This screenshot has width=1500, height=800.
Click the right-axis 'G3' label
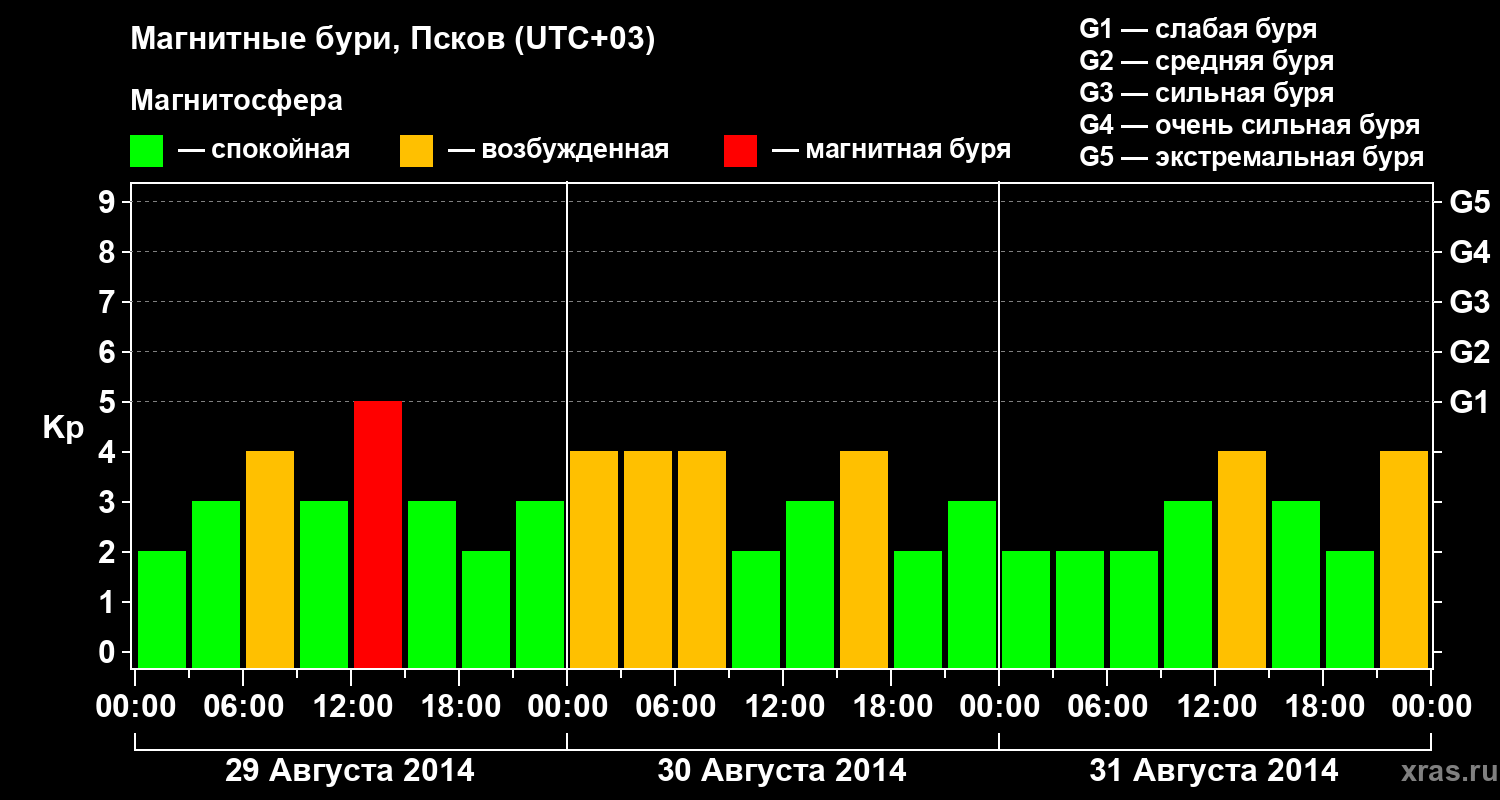point(1469,302)
